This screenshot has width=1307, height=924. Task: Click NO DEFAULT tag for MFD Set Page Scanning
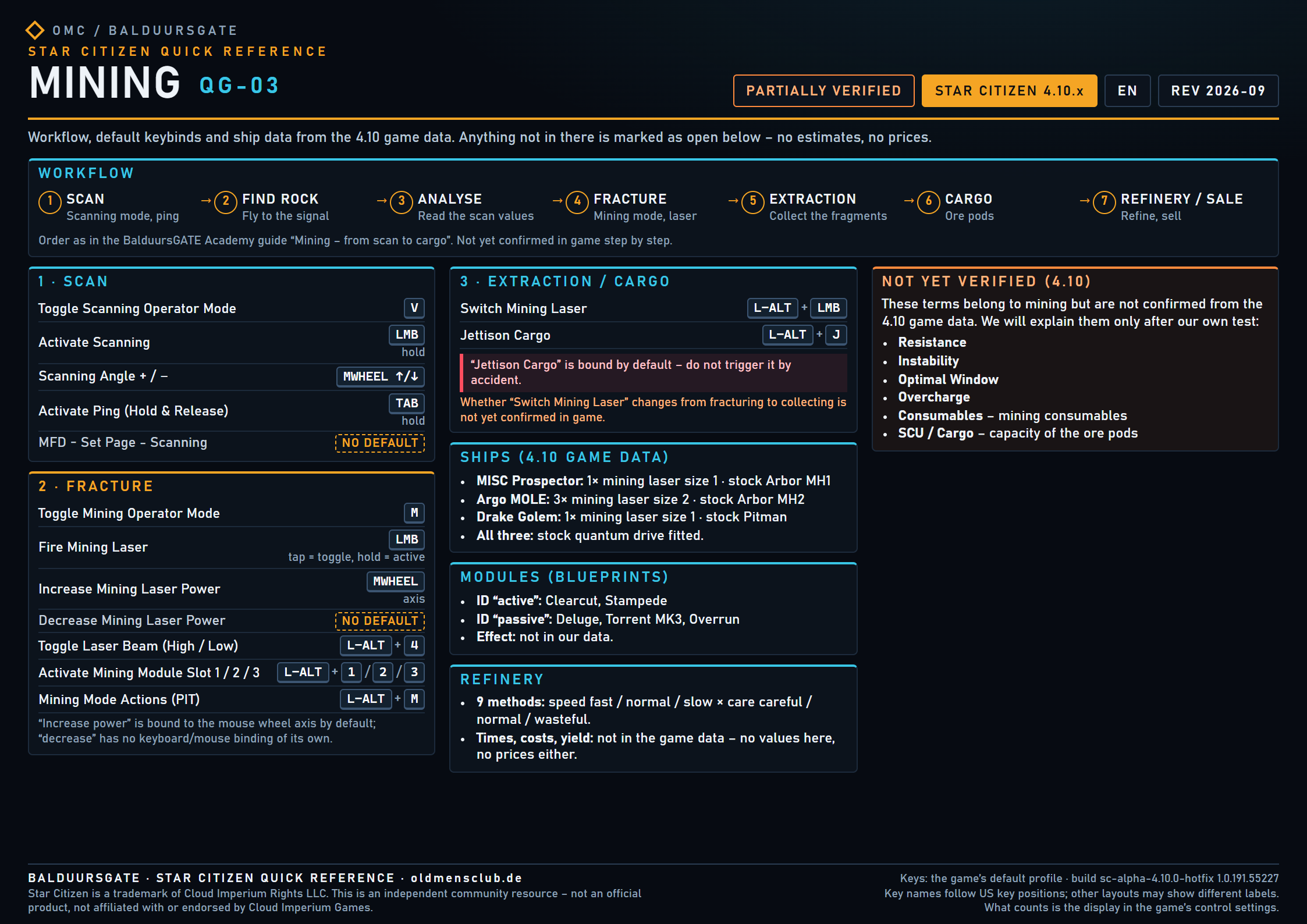pyautogui.click(x=380, y=443)
